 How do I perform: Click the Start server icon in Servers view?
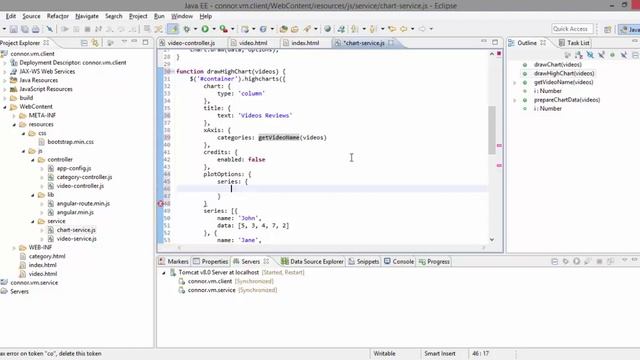coord(576,261)
